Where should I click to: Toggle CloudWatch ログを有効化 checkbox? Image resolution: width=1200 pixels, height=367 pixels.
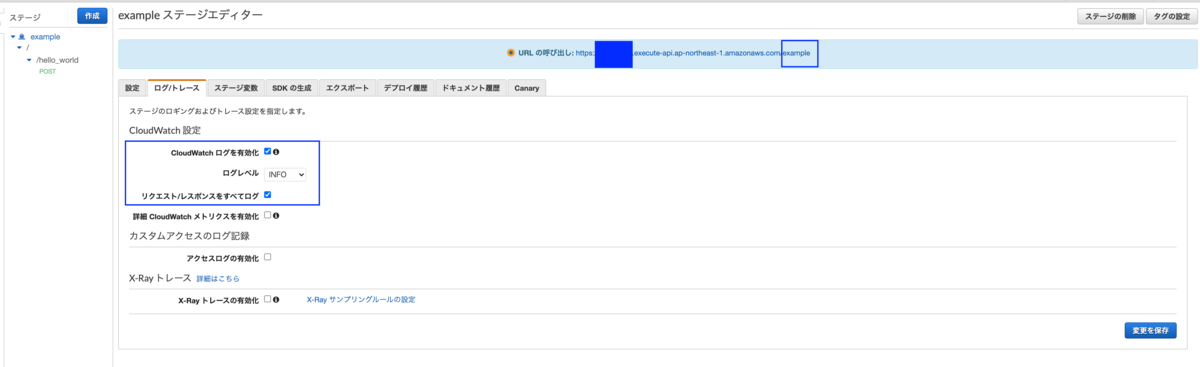pyautogui.click(x=268, y=152)
